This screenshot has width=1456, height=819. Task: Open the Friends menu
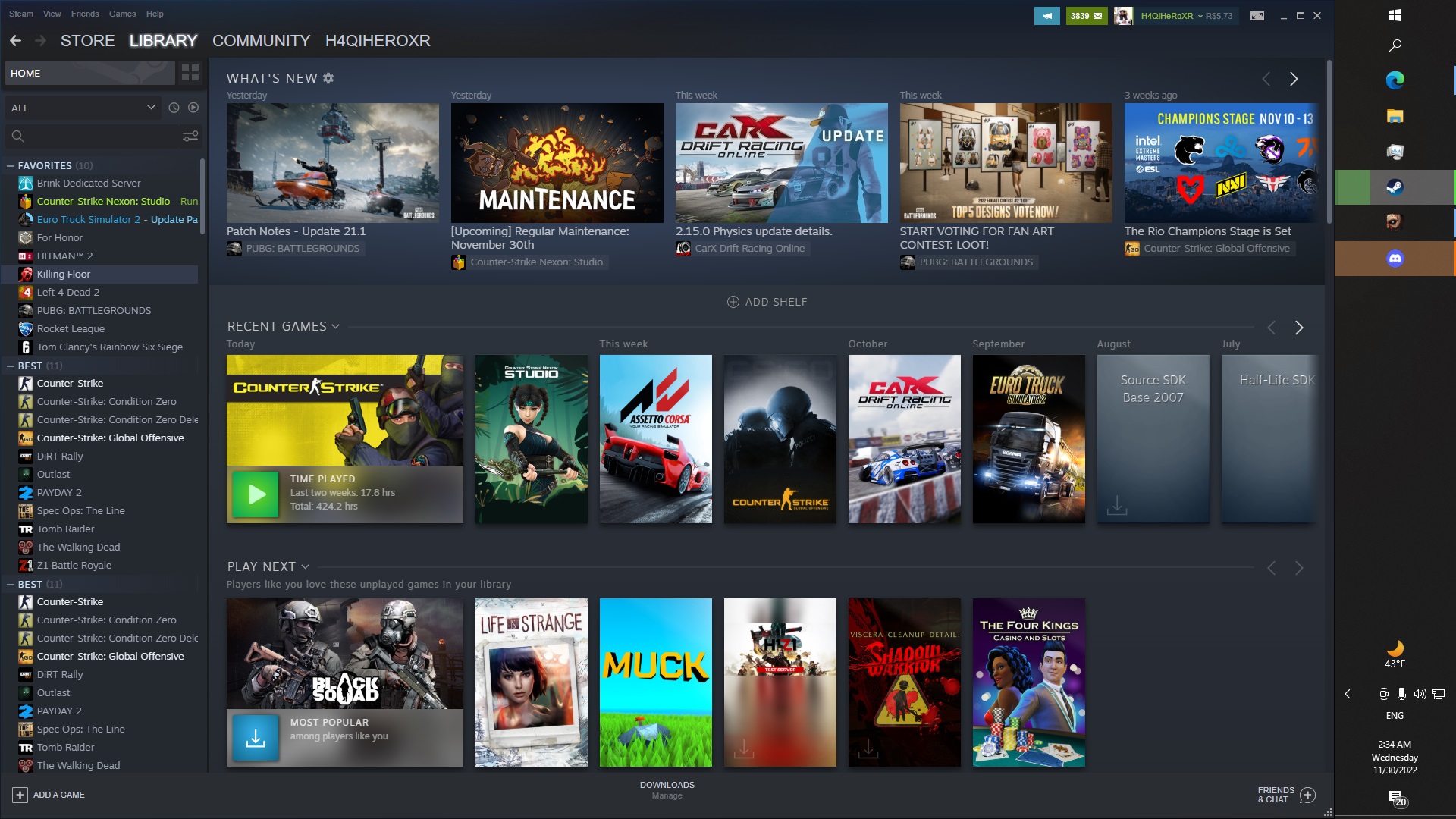click(85, 14)
